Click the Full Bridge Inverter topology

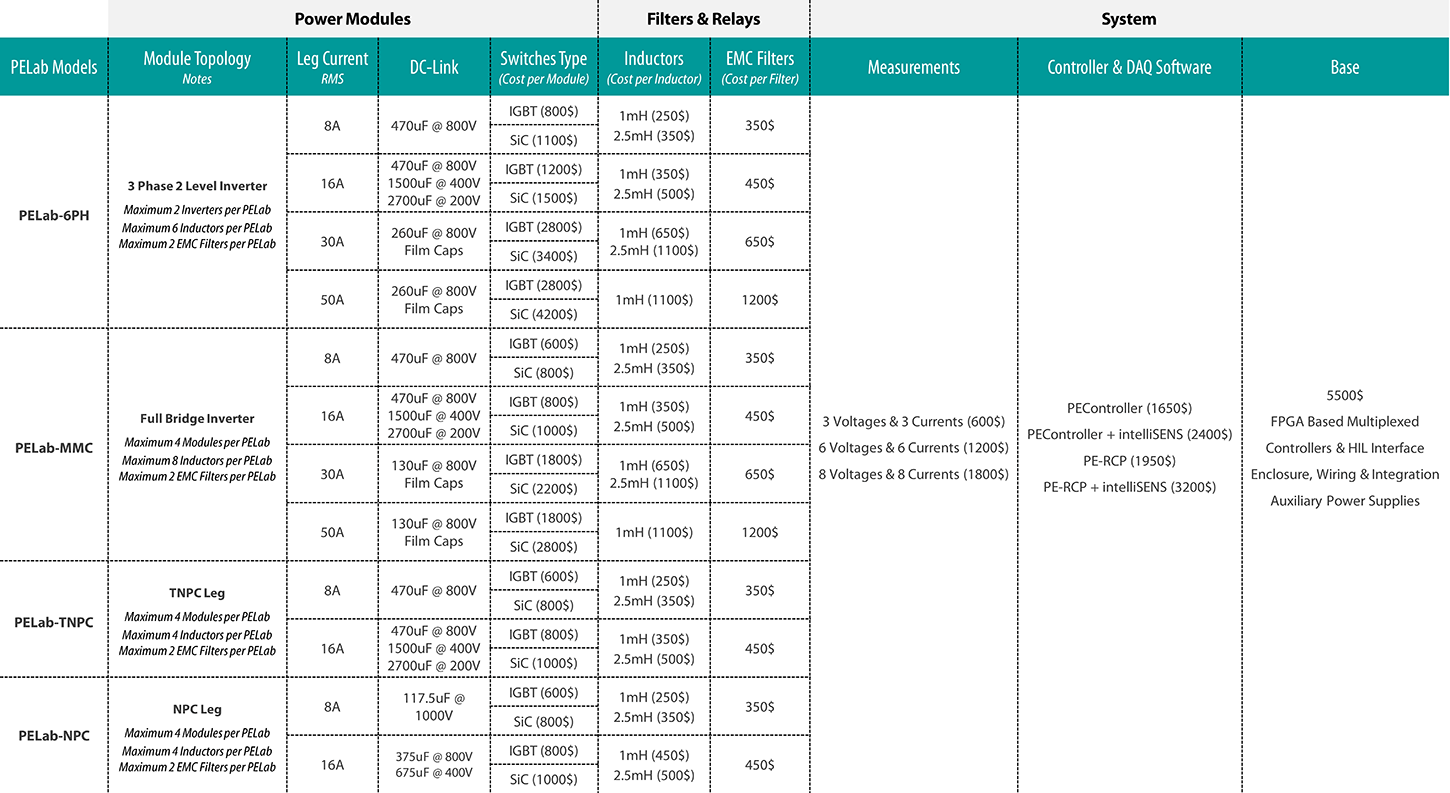[x=197, y=419]
